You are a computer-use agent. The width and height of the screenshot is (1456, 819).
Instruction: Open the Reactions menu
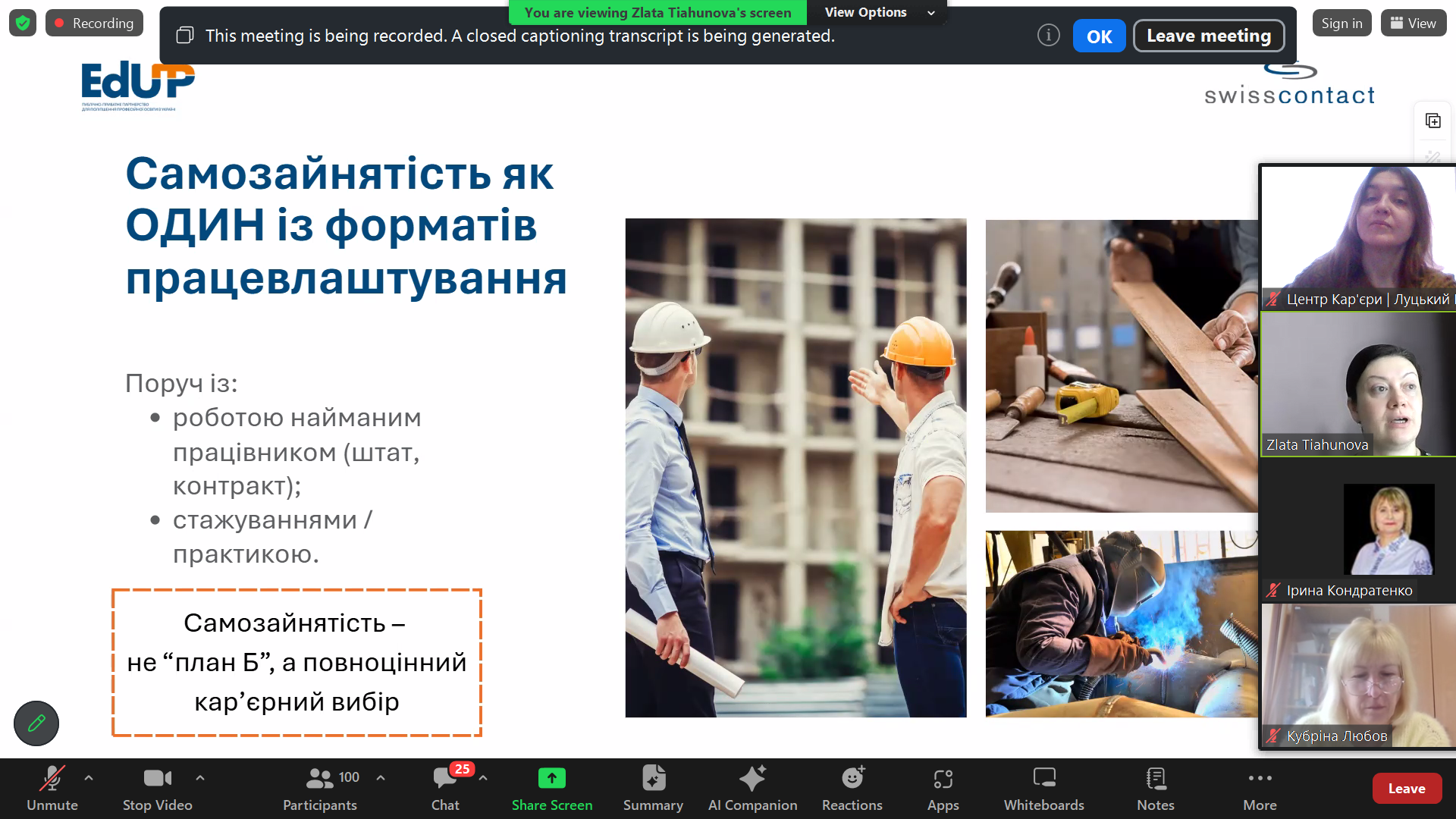pos(852,788)
